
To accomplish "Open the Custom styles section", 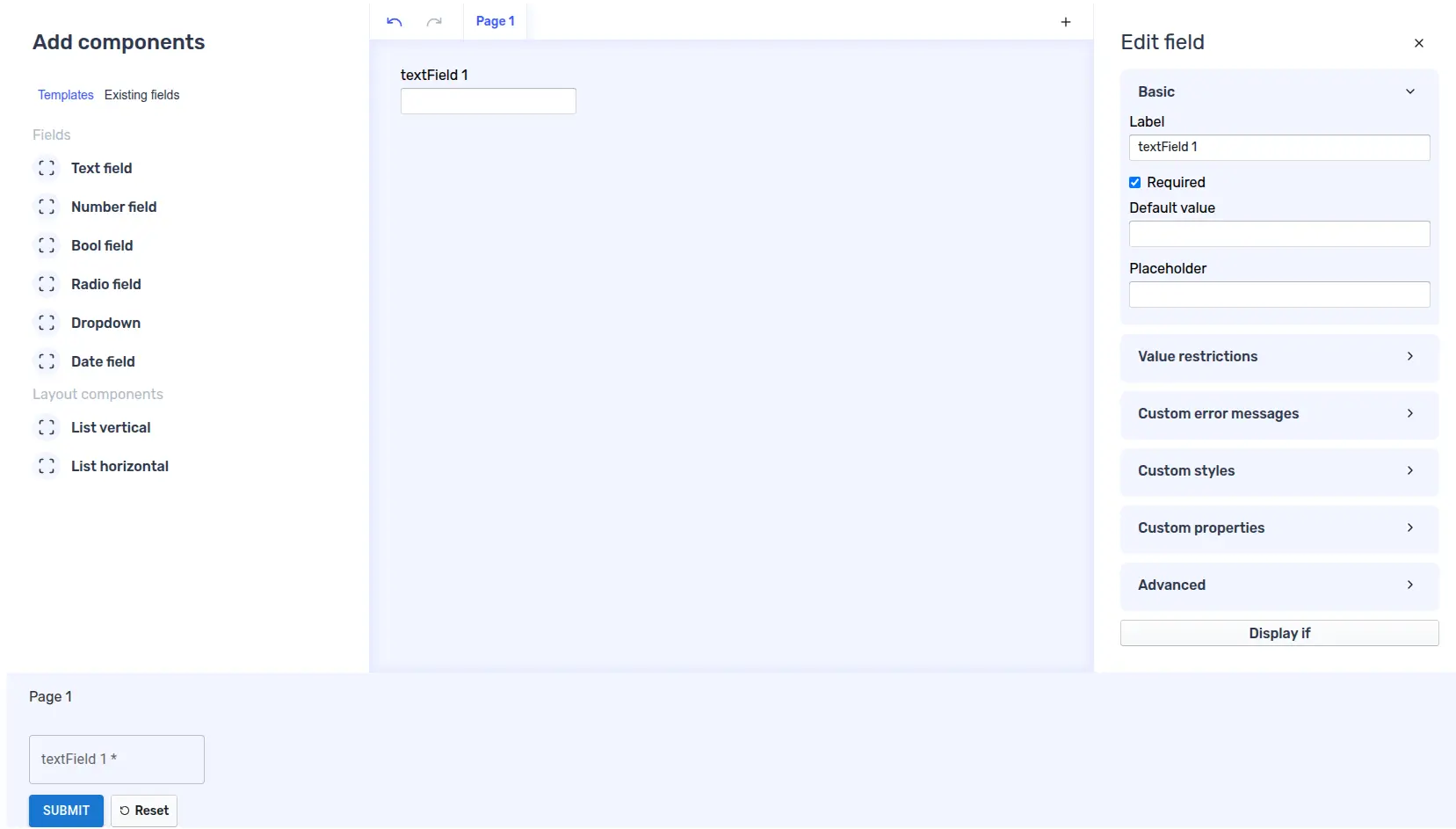I will tap(1279, 471).
